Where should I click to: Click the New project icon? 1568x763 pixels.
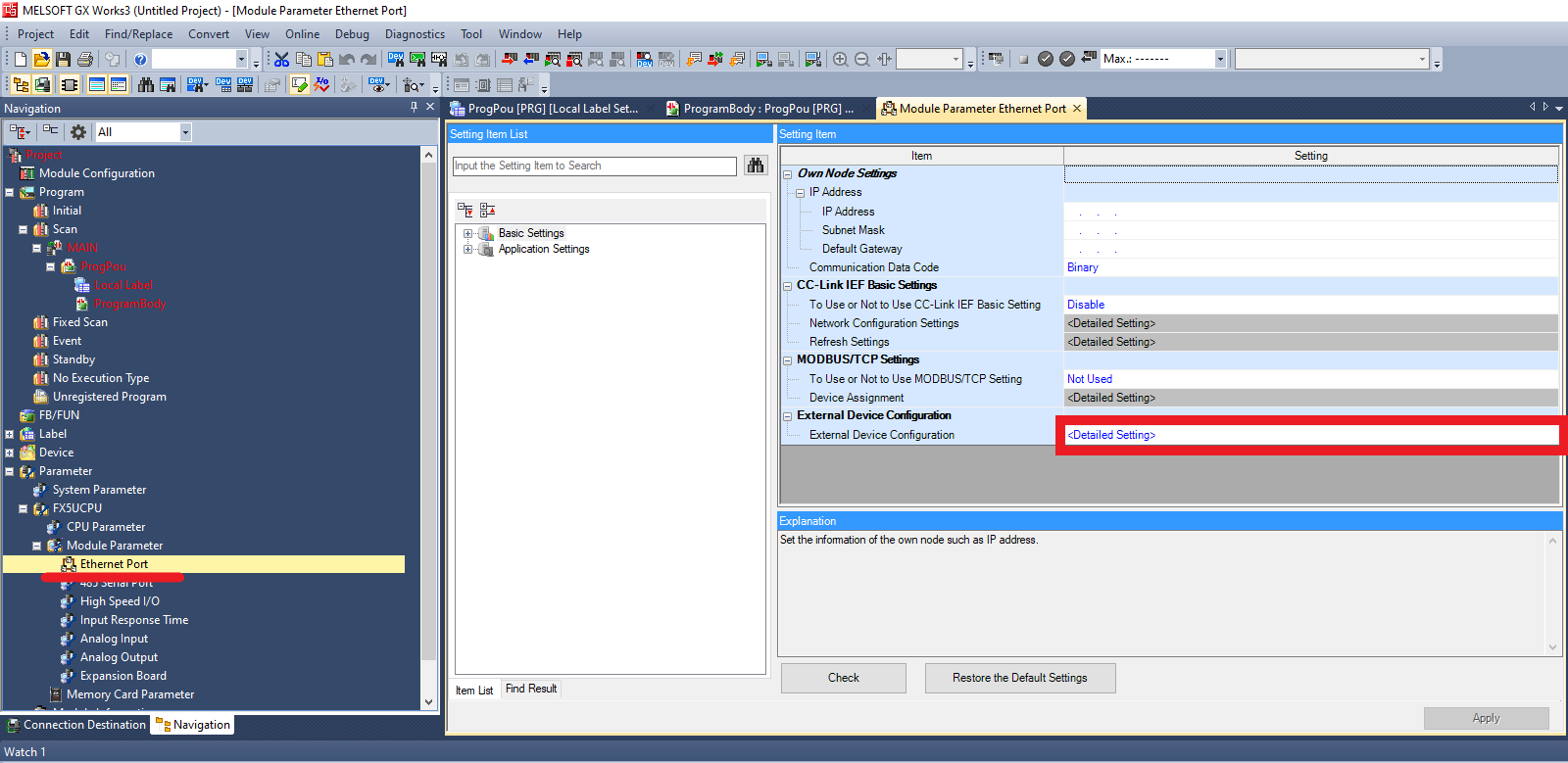click(x=22, y=60)
